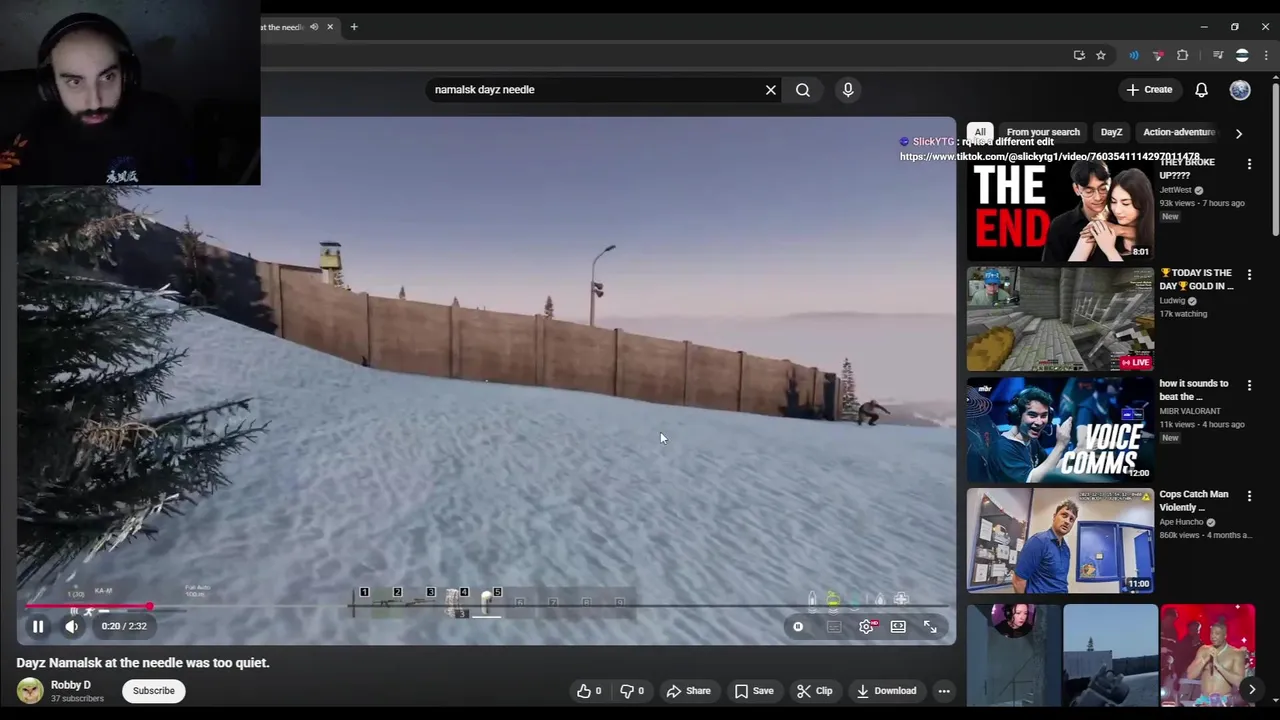The image size is (1280, 720).
Task: Open Robby D channel name link
Action: coord(71,685)
